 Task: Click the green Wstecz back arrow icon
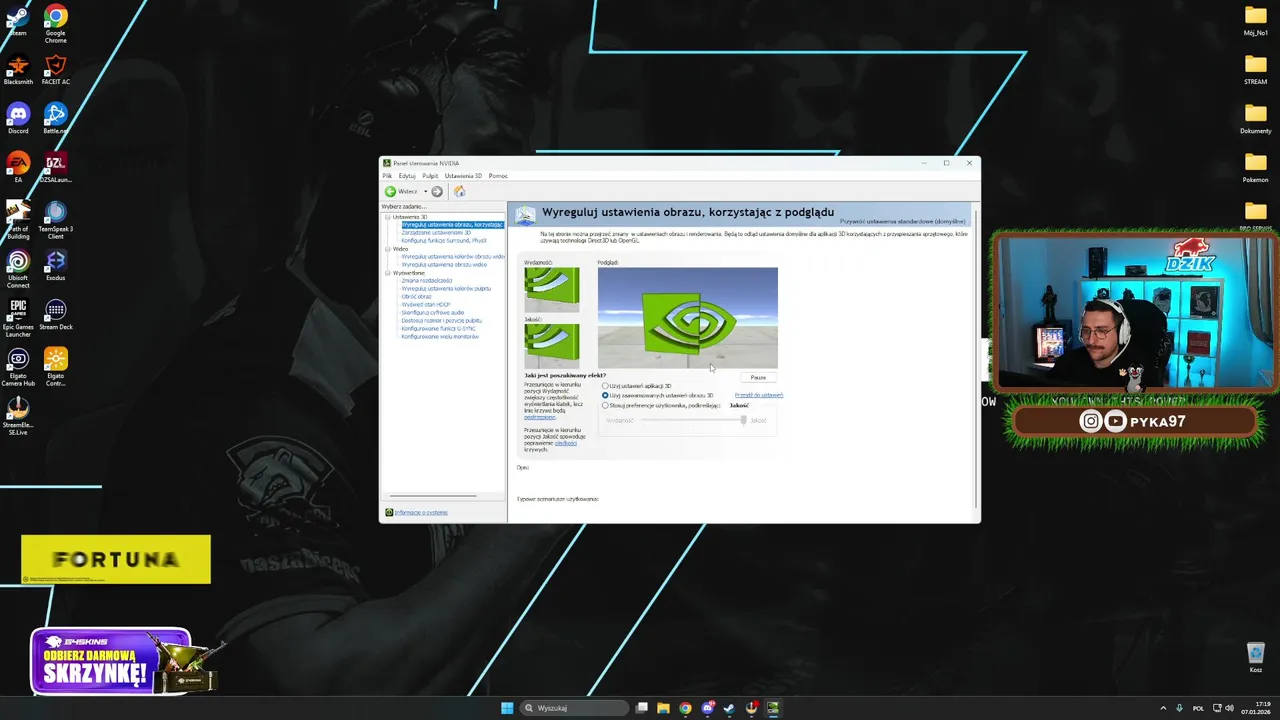pos(390,191)
